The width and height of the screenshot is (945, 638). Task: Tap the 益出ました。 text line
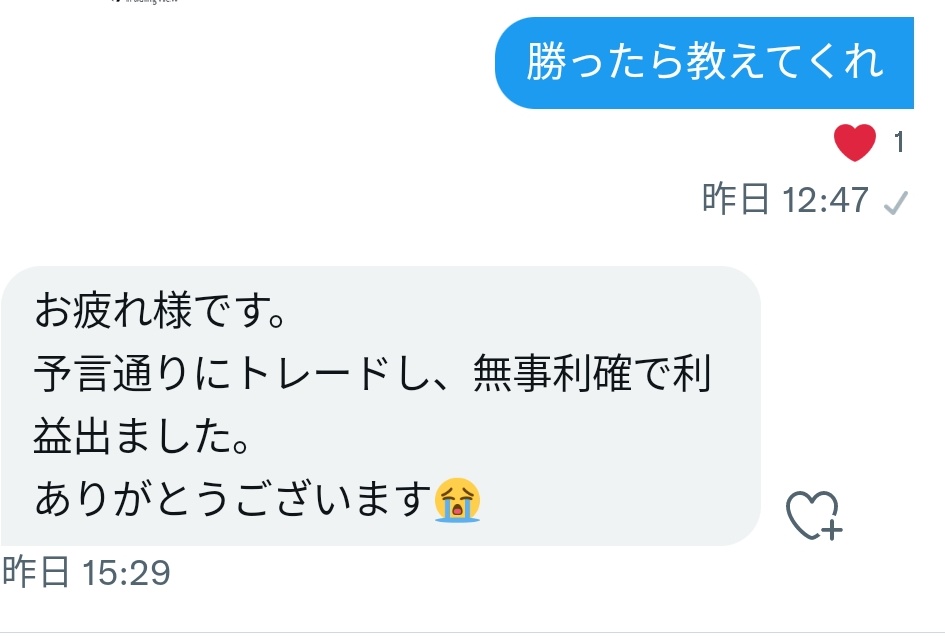pos(141,436)
